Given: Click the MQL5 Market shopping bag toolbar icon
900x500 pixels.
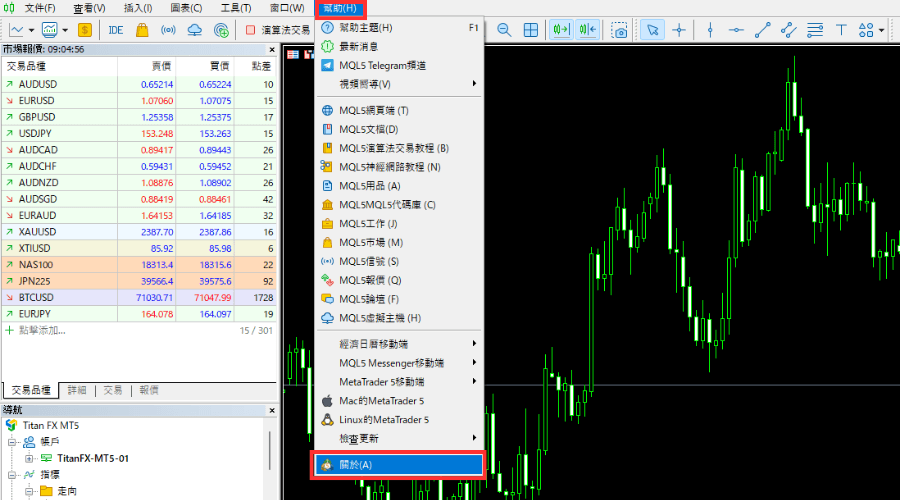Looking at the screenshot, I should (142, 30).
